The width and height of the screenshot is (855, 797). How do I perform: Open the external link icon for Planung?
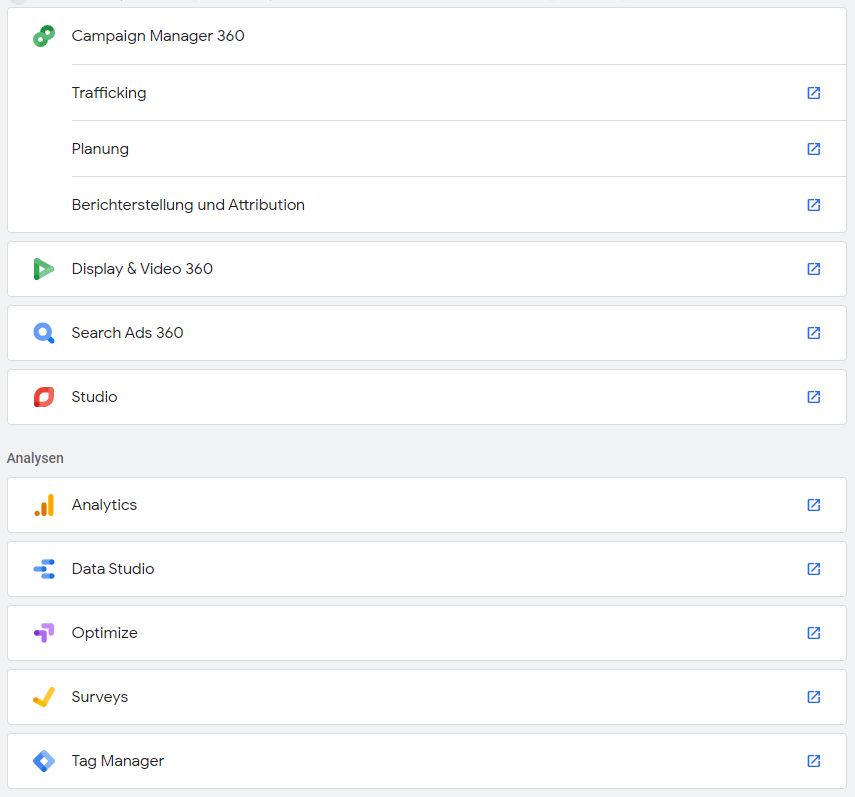[814, 149]
